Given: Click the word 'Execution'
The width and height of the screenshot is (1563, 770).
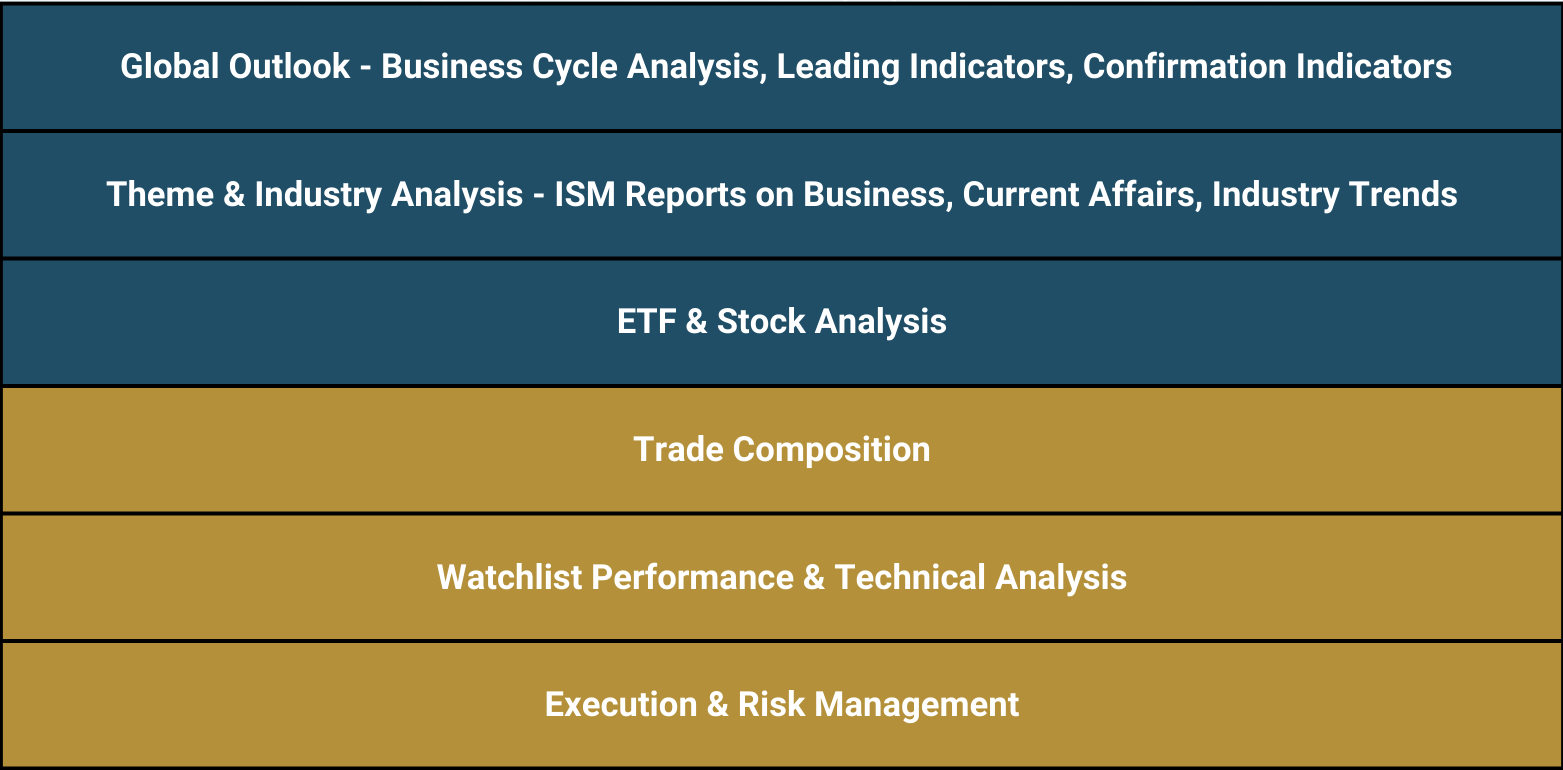Looking at the screenshot, I should 620,705.
